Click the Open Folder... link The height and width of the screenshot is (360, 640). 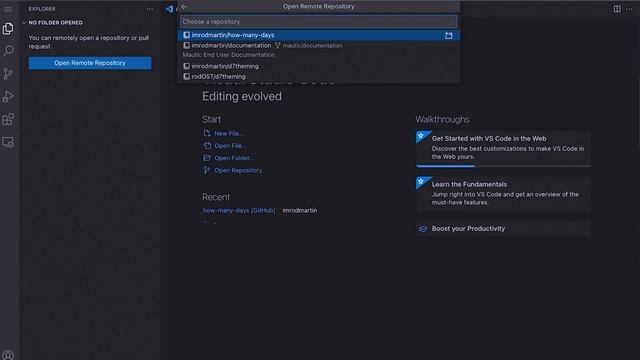click(234, 158)
